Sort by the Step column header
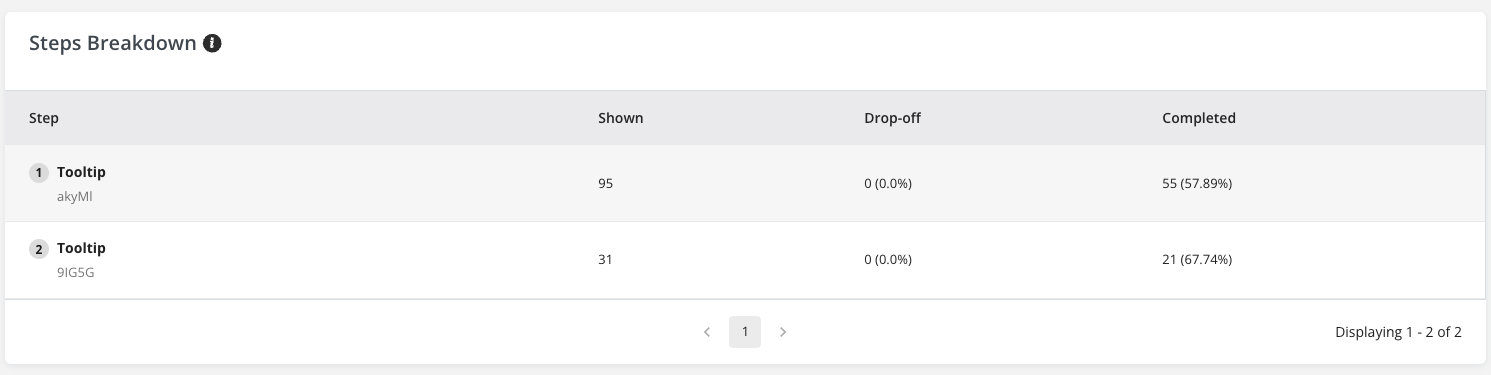Screen dimensions: 1491x375 [44, 118]
